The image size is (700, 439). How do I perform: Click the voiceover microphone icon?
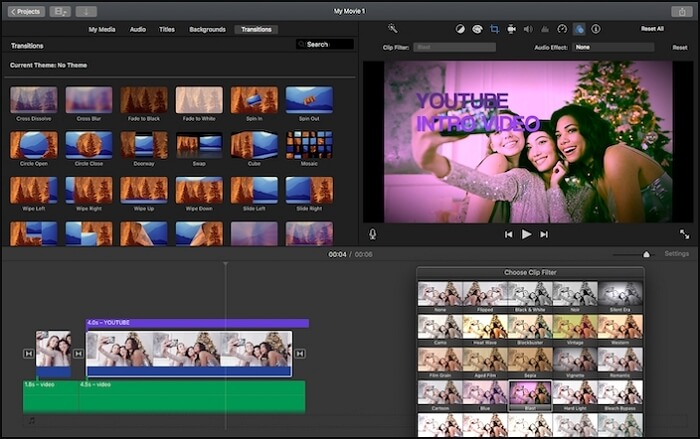[372, 234]
